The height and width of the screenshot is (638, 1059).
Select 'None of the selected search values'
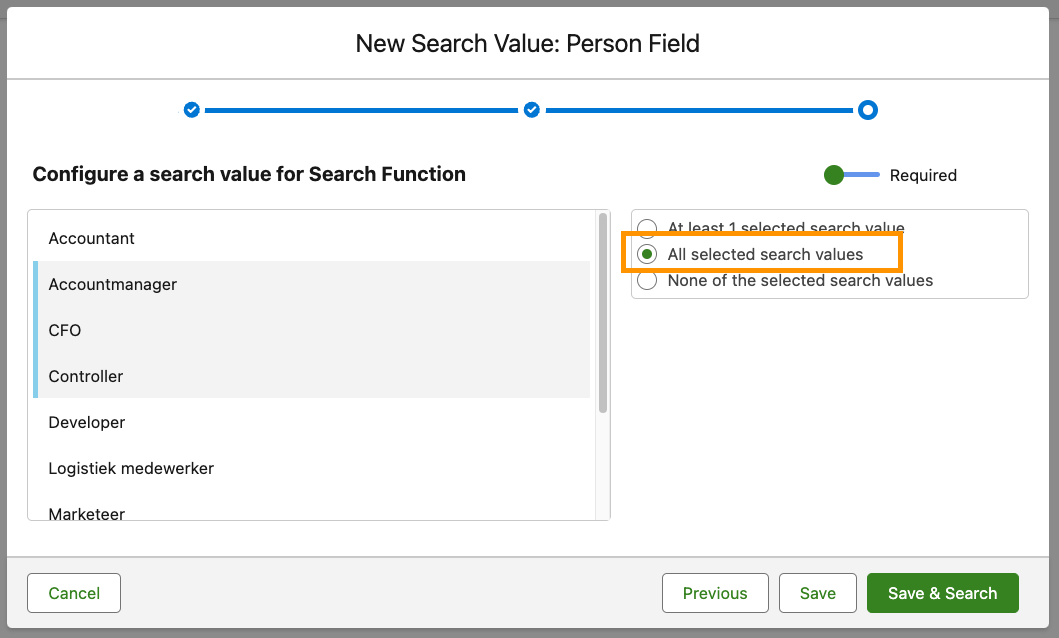[648, 281]
